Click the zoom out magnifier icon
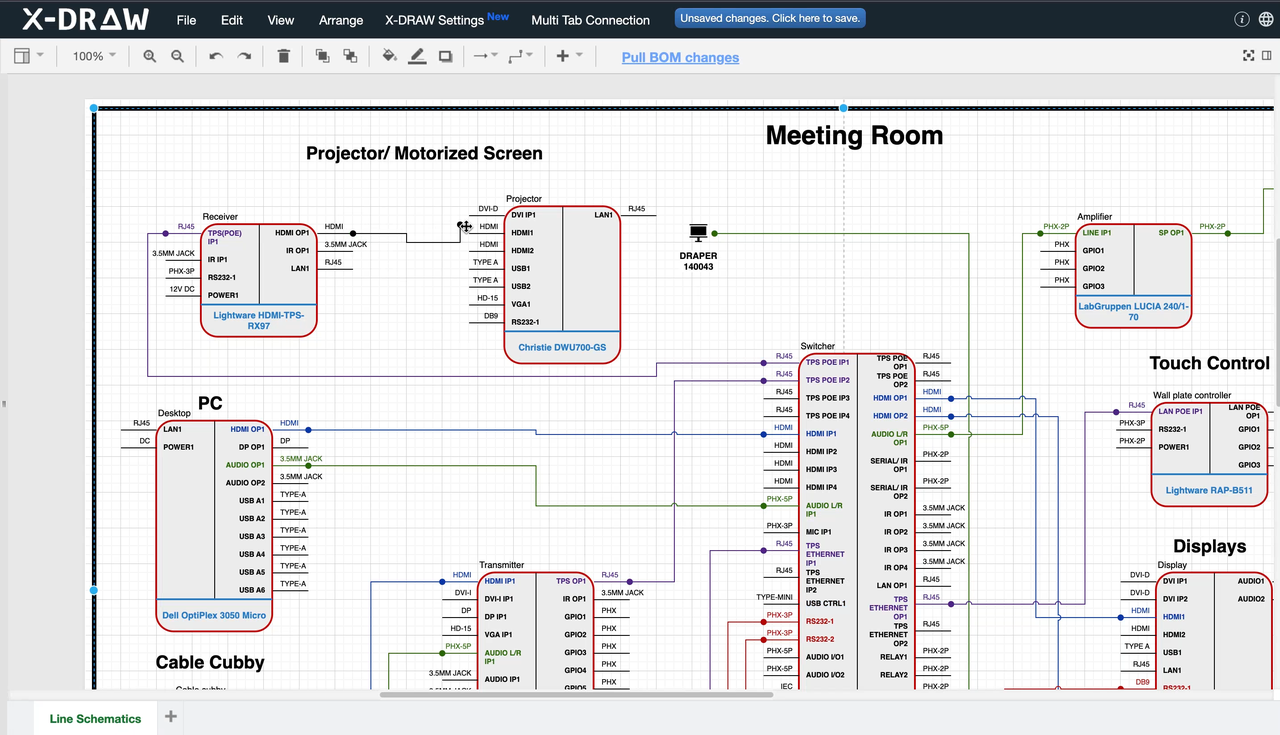Image resolution: width=1280 pixels, height=735 pixels. tap(177, 57)
